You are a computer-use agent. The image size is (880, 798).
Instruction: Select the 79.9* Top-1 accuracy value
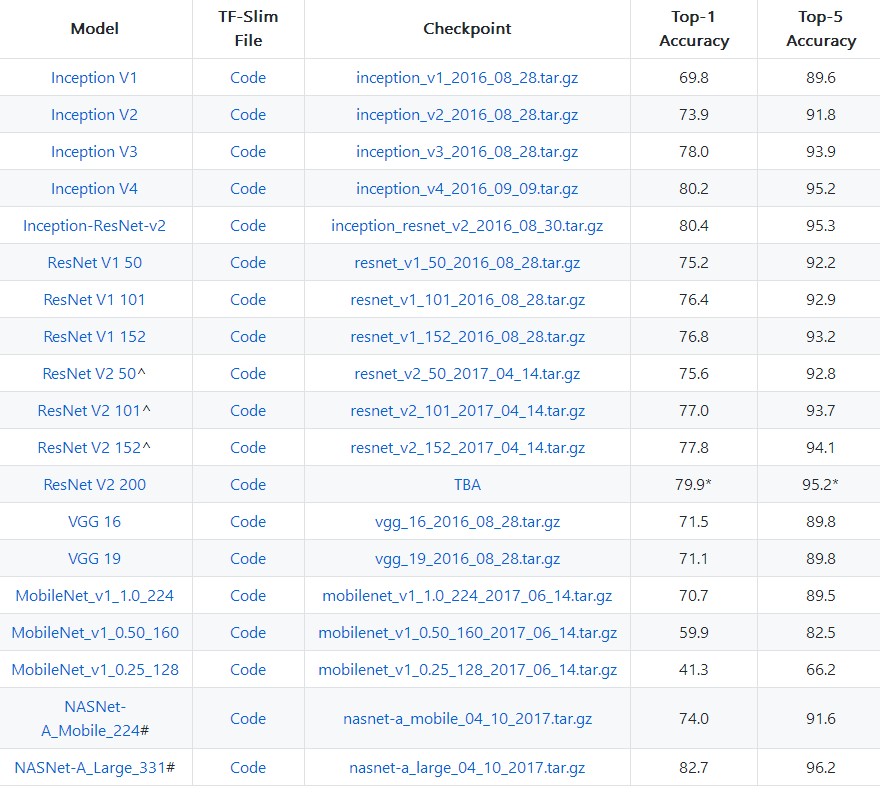point(693,485)
